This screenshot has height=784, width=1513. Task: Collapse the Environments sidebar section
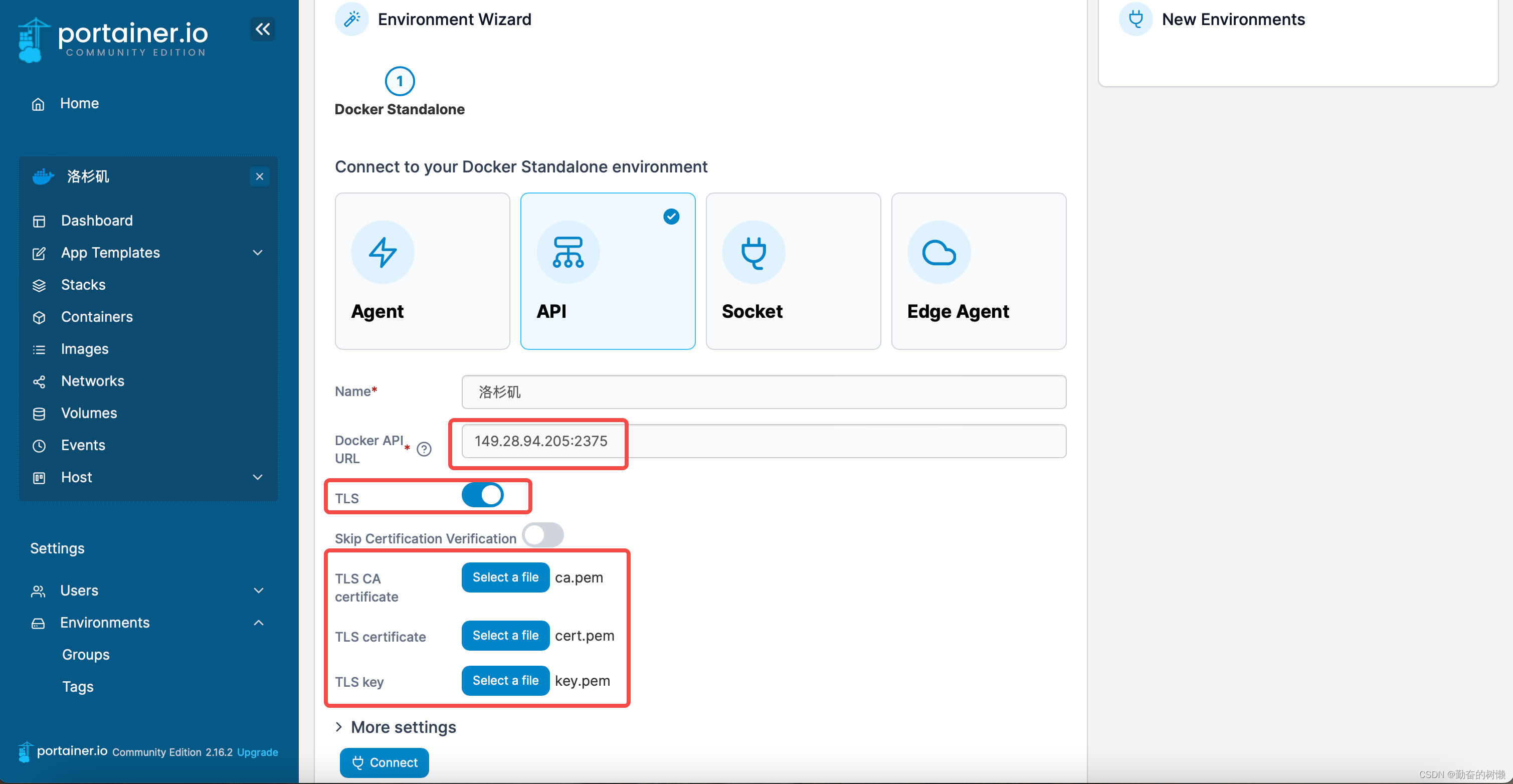[x=258, y=623]
